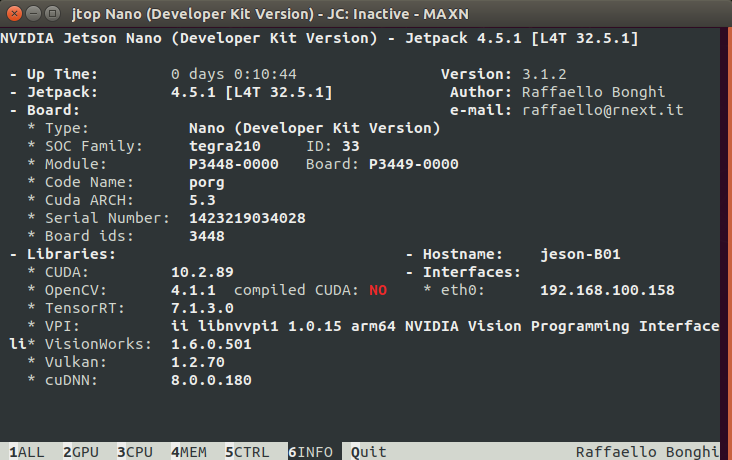Click the VisionWorks version 1.6.0.501
The height and width of the screenshot is (460, 732).
tap(211, 344)
